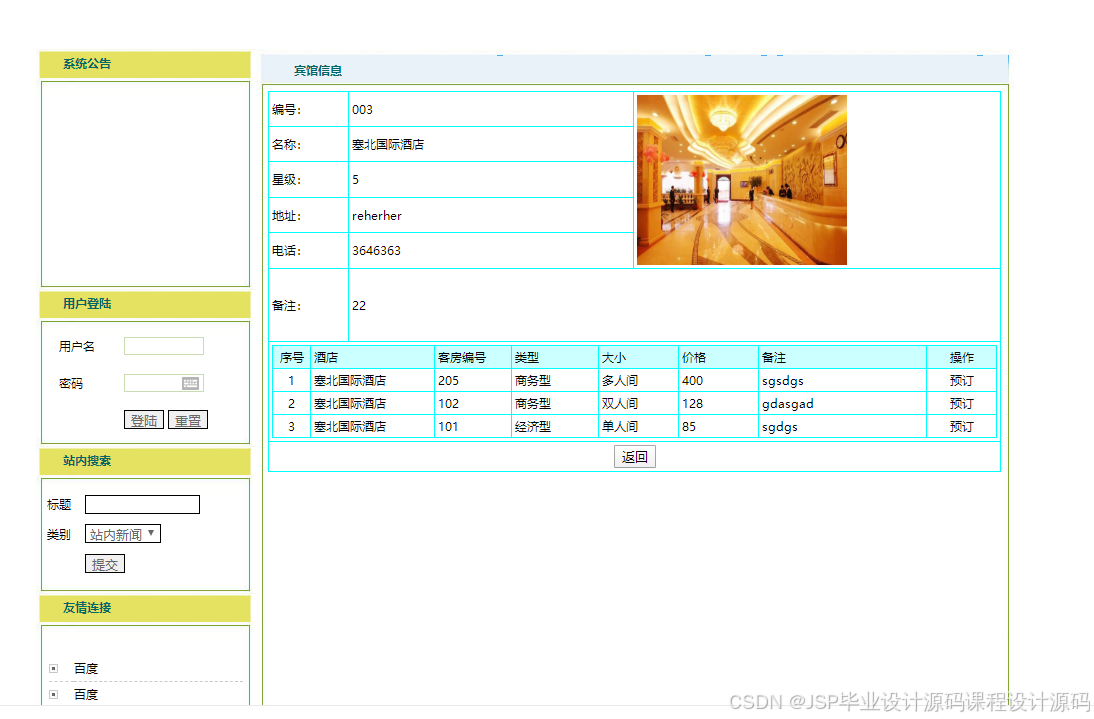Click hotel number value 003
The image size is (1094, 719).
pyautogui.click(x=362, y=109)
